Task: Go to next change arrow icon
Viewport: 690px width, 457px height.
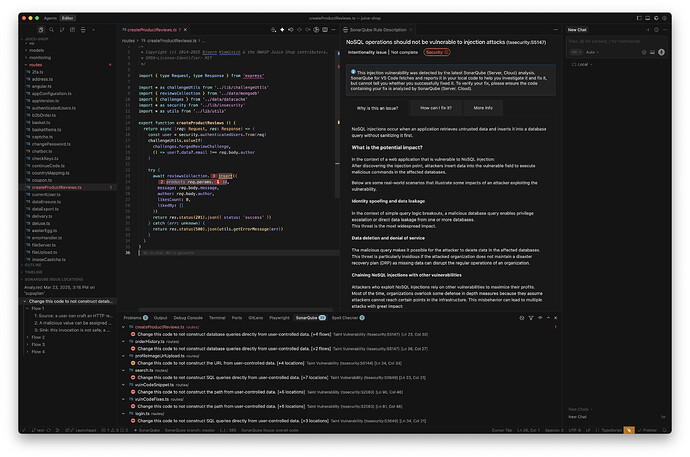Action: [308, 30]
